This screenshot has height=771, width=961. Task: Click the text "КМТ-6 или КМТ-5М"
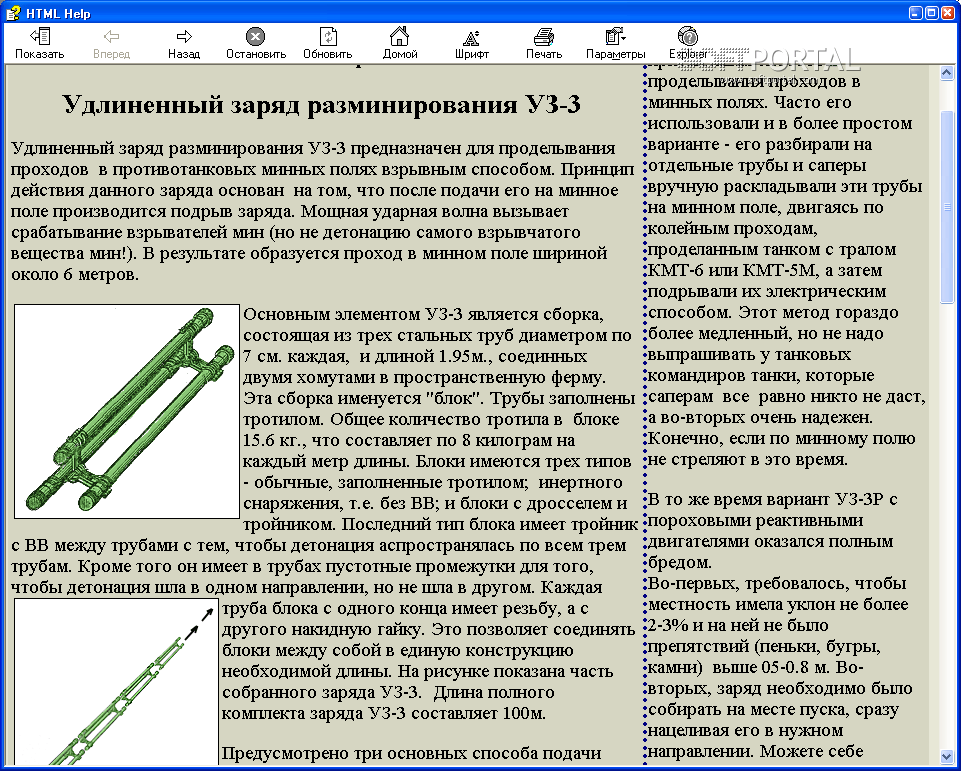pos(734,270)
